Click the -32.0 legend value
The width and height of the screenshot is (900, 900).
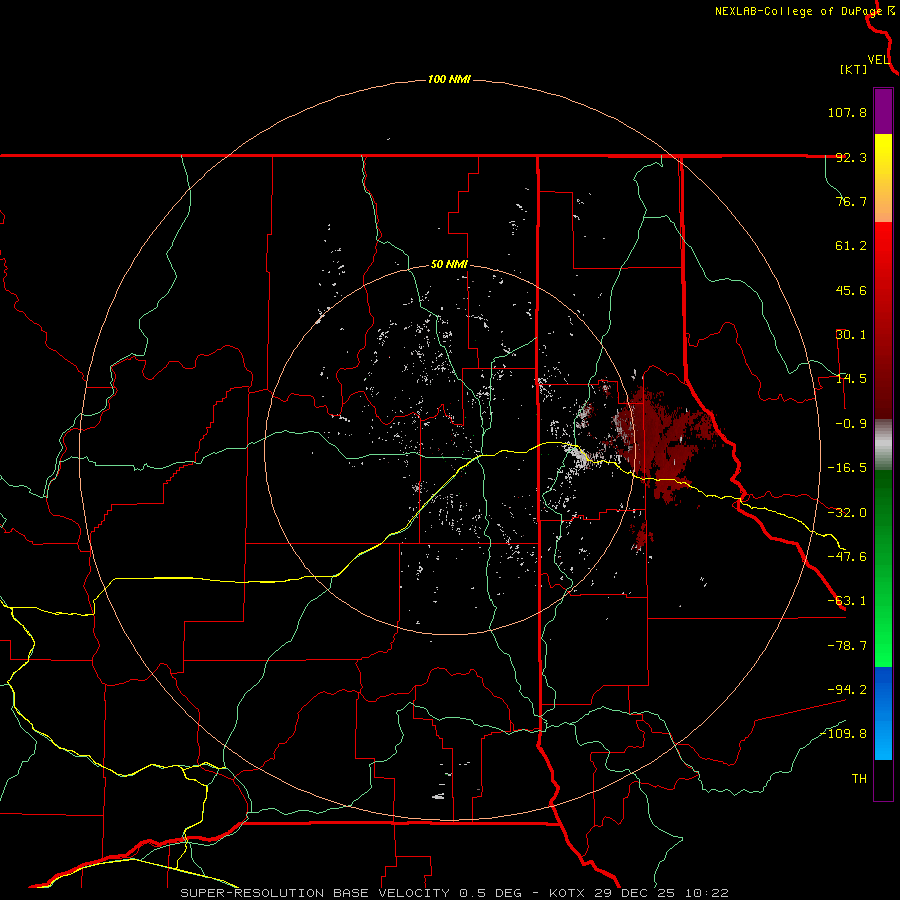(847, 513)
